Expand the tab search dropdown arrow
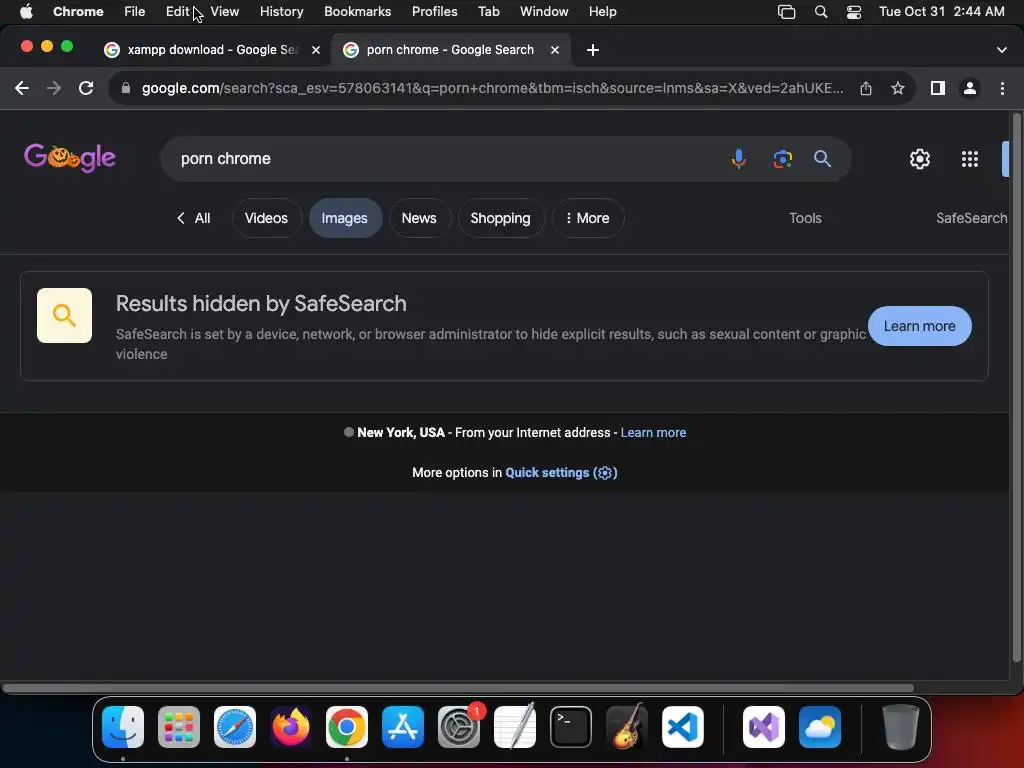This screenshot has width=1024, height=768. tap(1002, 50)
